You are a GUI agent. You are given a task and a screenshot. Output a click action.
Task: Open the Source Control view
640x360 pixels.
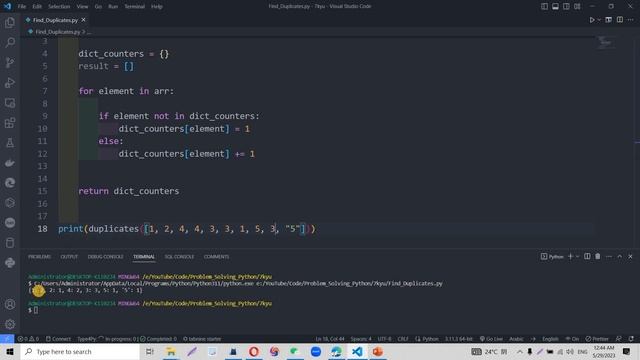coord(10,62)
